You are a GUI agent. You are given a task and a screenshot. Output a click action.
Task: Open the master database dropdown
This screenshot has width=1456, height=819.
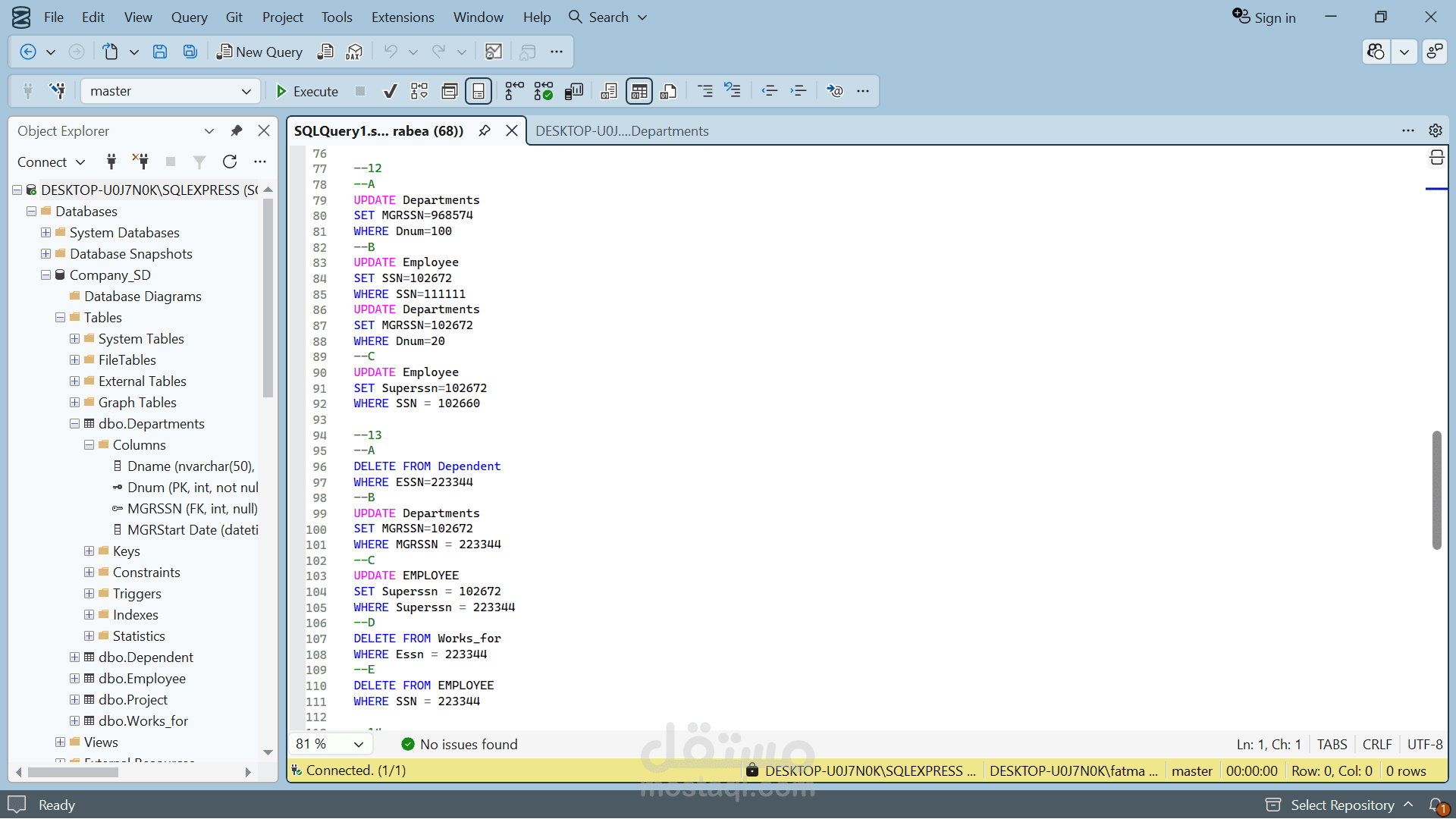pyautogui.click(x=170, y=91)
